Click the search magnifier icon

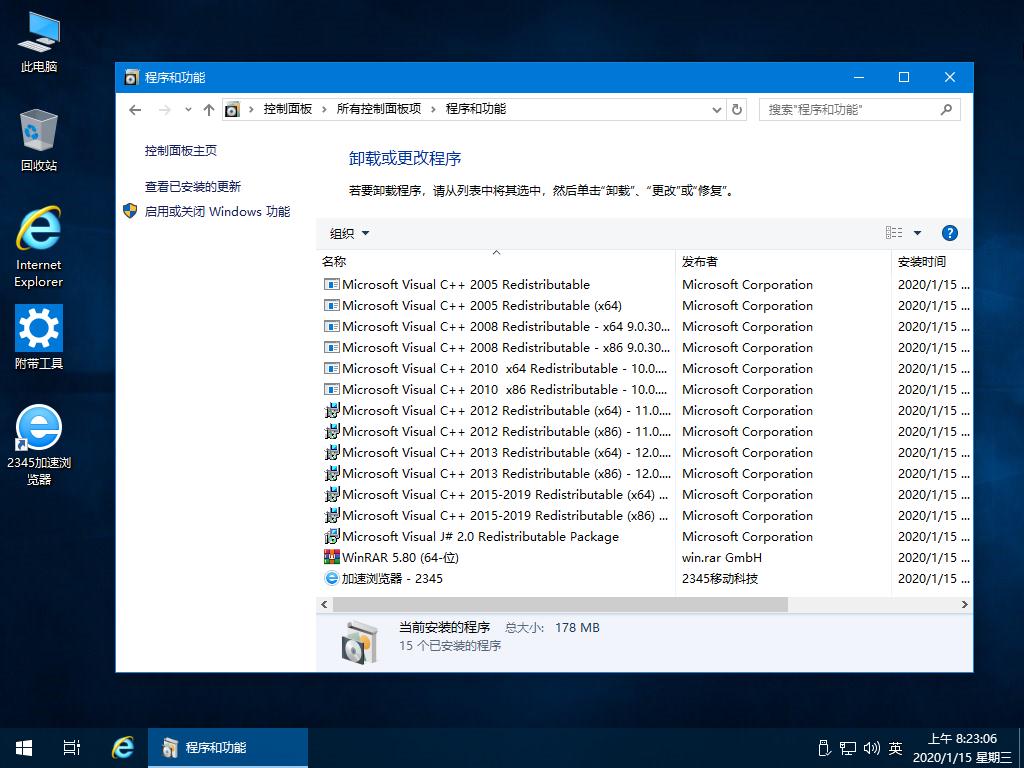pos(946,110)
